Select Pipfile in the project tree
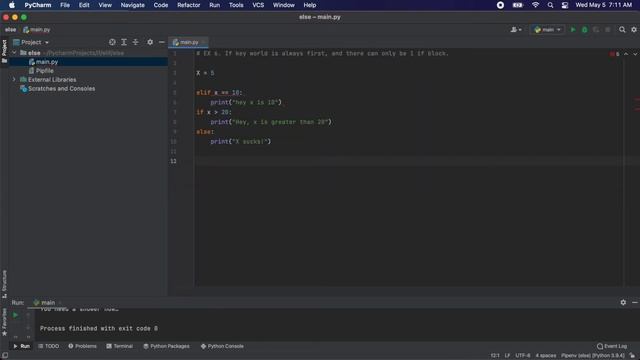Viewport: 640px width, 360px height. click(x=44, y=71)
